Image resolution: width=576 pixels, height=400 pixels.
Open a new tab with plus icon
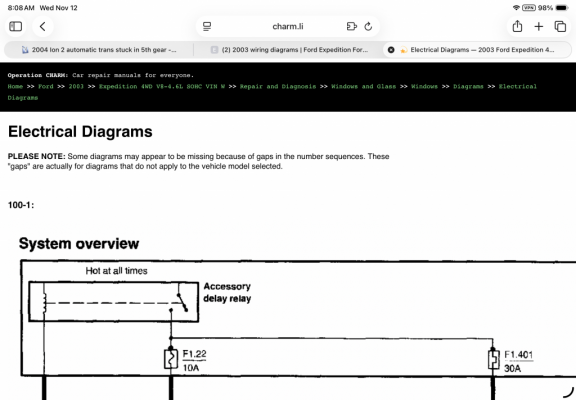point(539,26)
